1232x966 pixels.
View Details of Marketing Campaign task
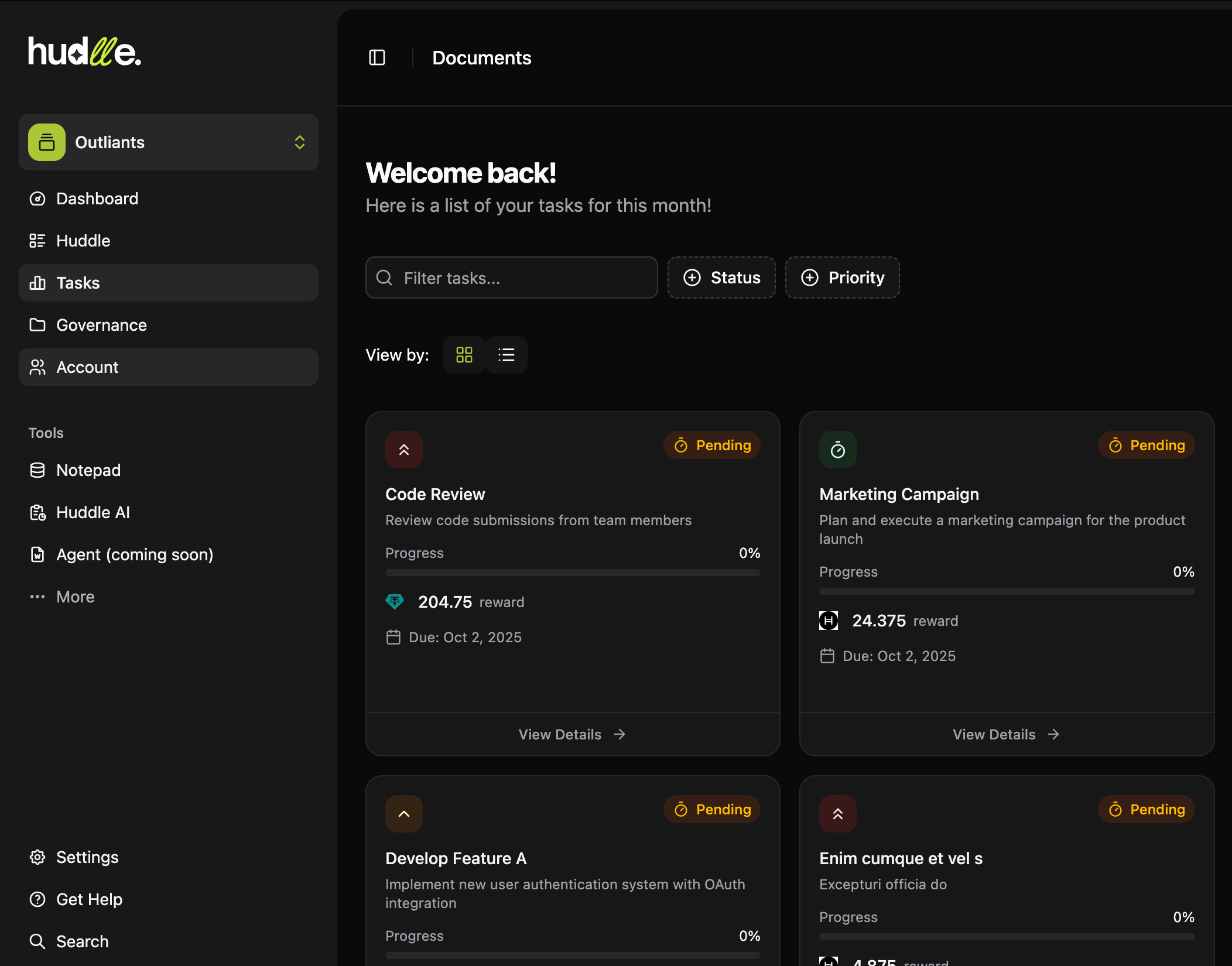point(1006,734)
